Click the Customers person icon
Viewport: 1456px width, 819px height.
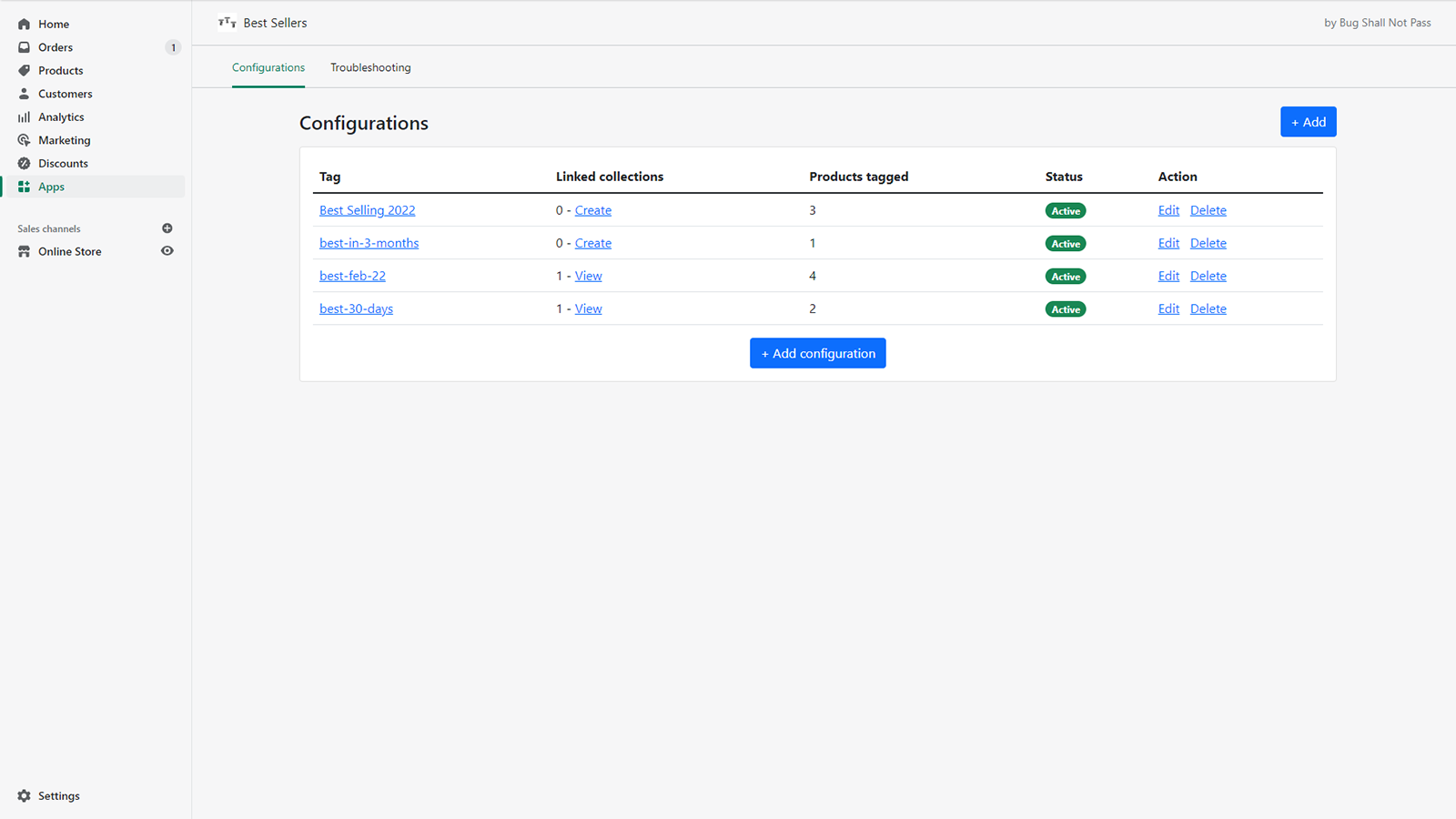tap(24, 94)
